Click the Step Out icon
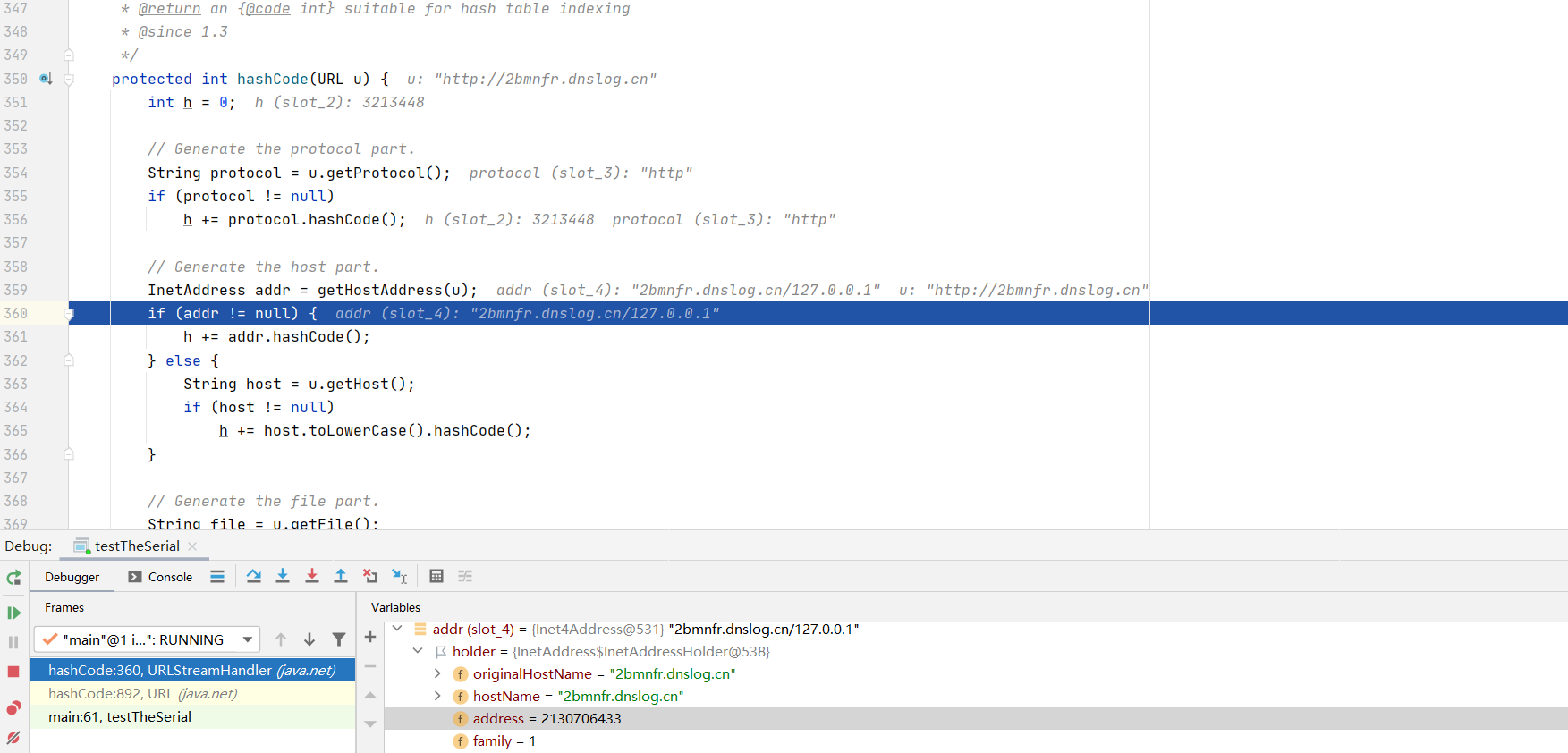The width and height of the screenshot is (1568, 753). (x=341, y=576)
